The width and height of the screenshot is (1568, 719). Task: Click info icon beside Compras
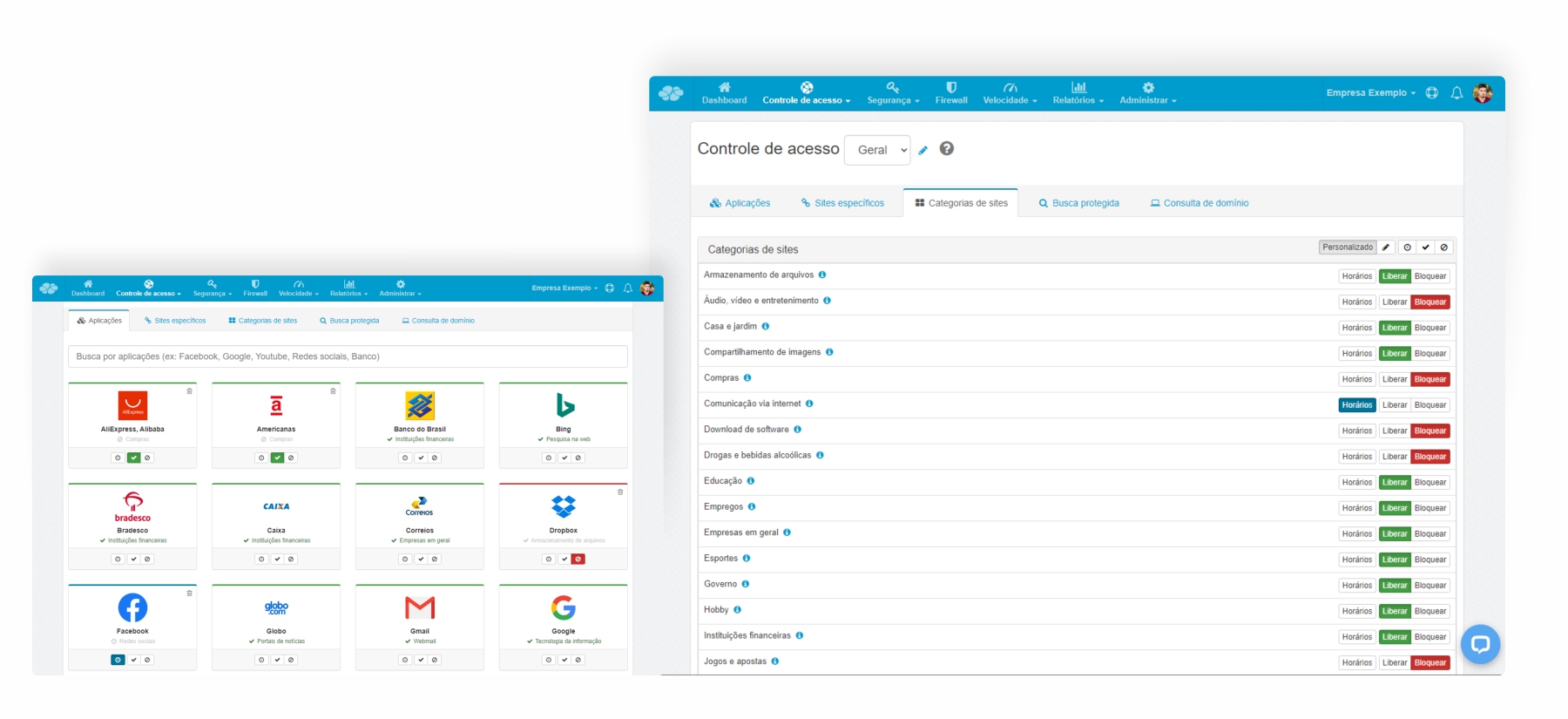click(747, 378)
